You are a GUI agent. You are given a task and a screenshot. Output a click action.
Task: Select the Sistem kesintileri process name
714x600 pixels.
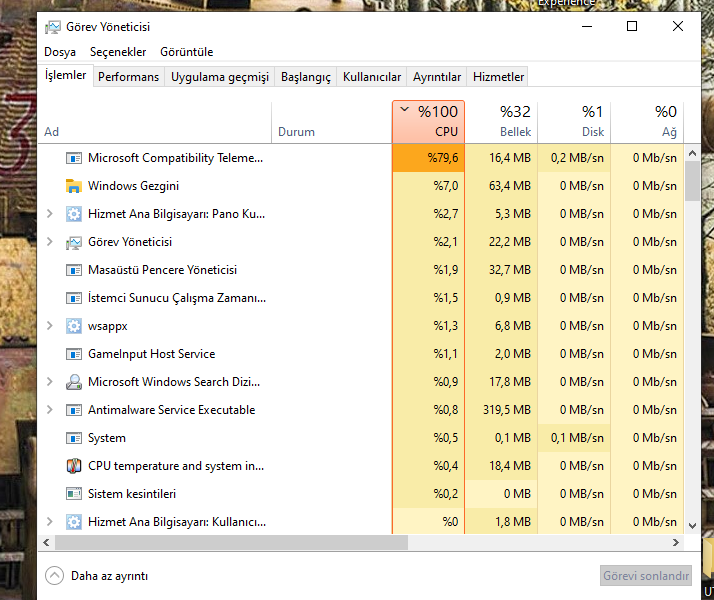click(x=132, y=494)
